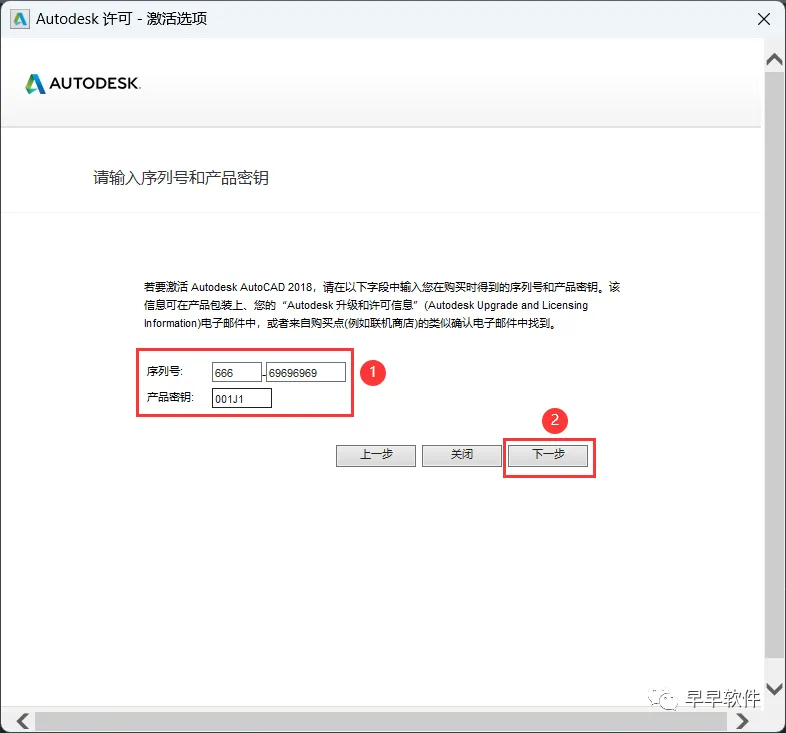Click the text Autodesk Upgrade and Licensing

[508, 305]
